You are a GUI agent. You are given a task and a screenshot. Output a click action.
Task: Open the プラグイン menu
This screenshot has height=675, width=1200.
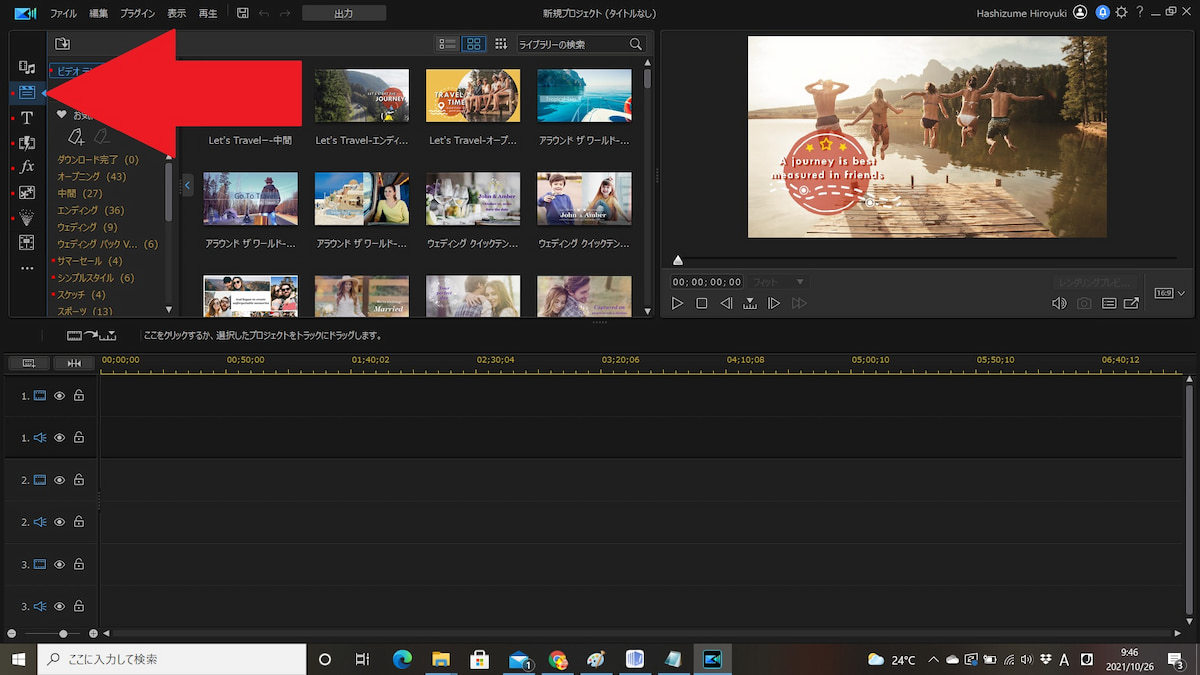[x=137, y=13]
